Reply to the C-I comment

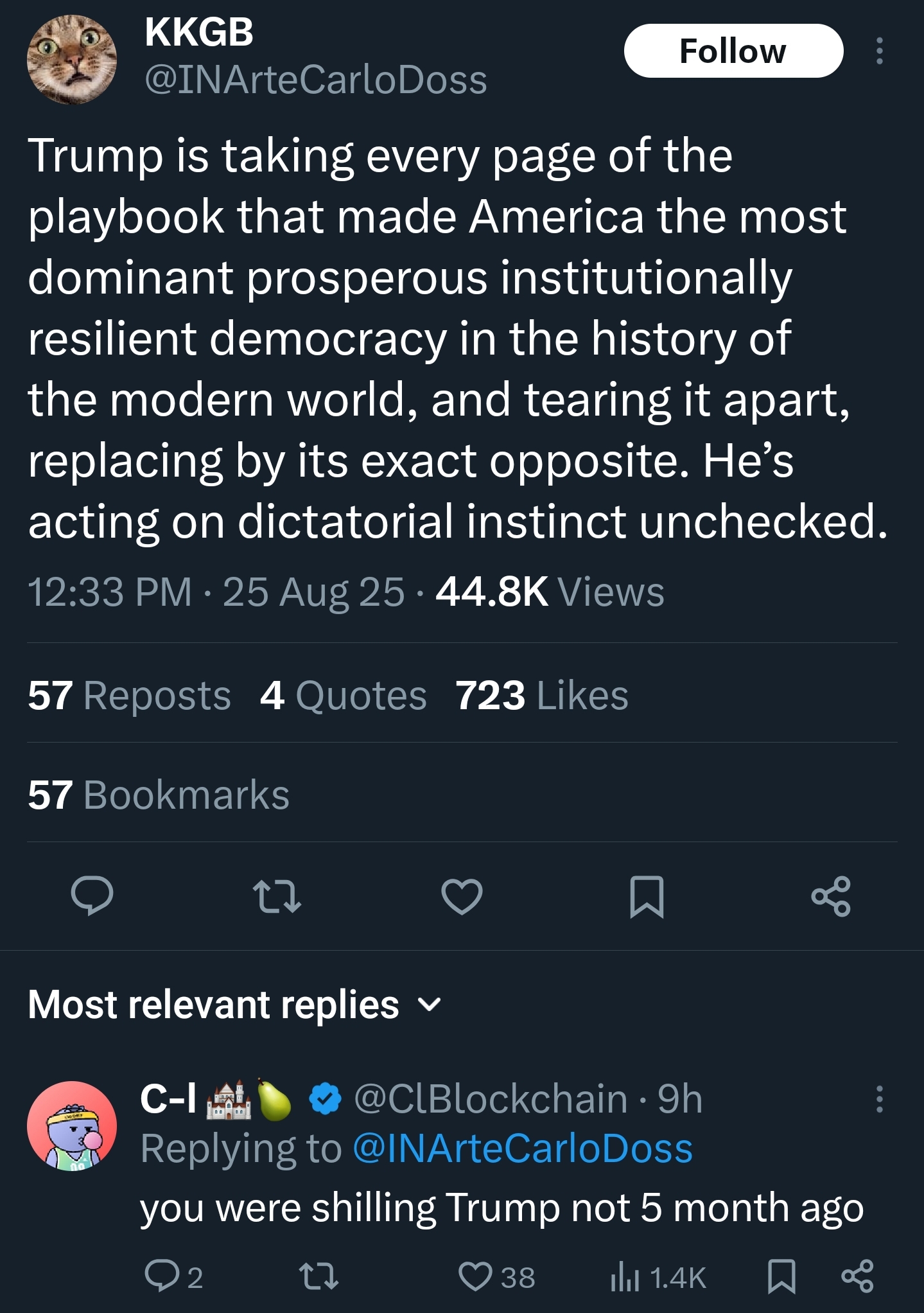pyautogui.click(x=162, y=1276)
